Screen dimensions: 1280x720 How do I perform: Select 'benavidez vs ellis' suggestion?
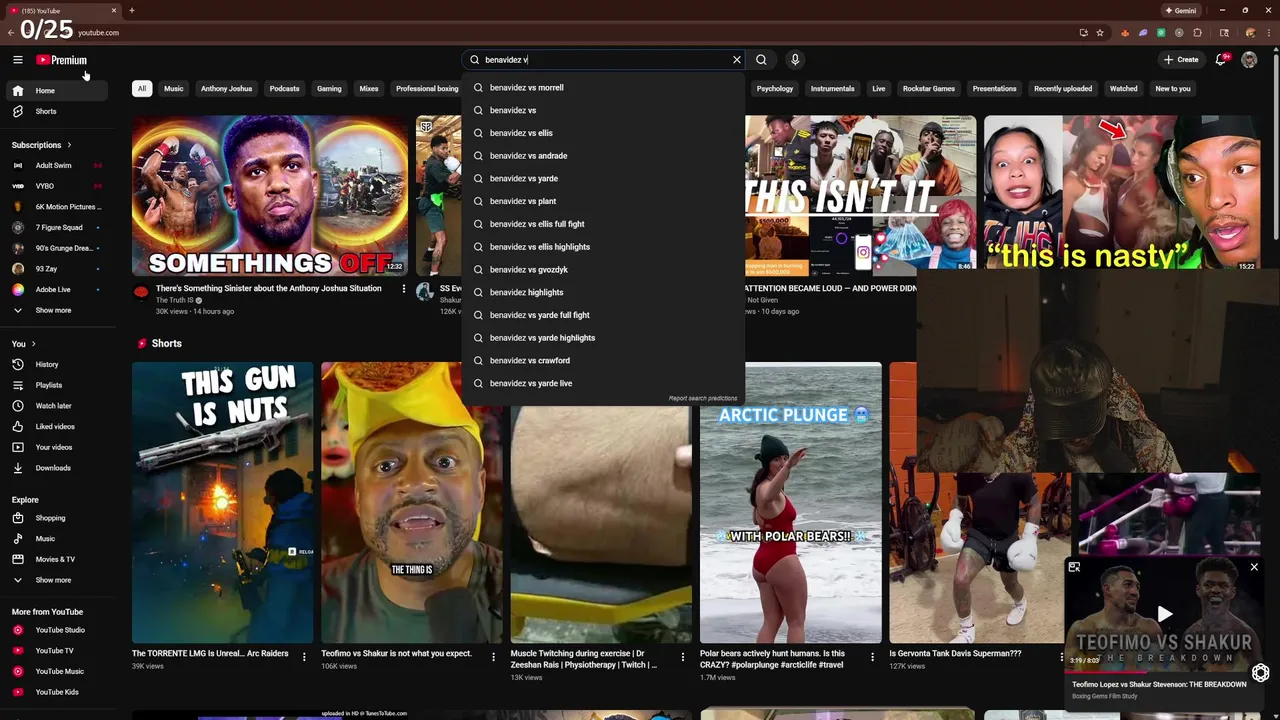click(x=603, y=133)
